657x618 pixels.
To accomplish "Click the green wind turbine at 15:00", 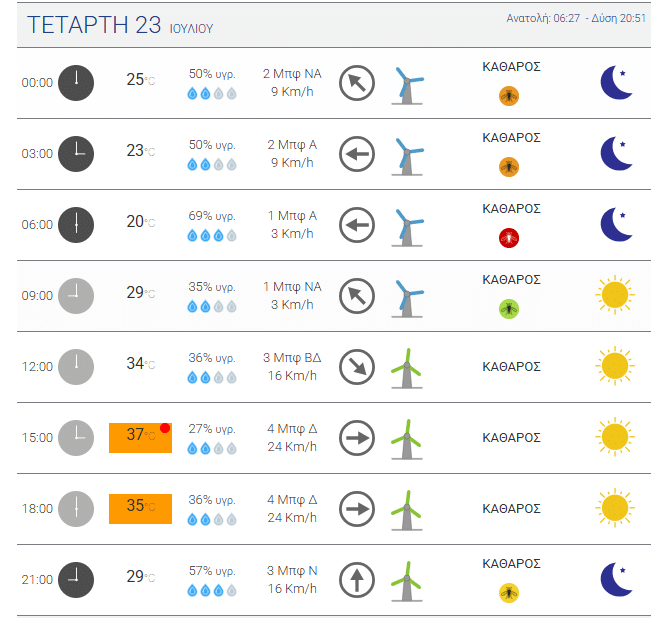I will point(406,439).
